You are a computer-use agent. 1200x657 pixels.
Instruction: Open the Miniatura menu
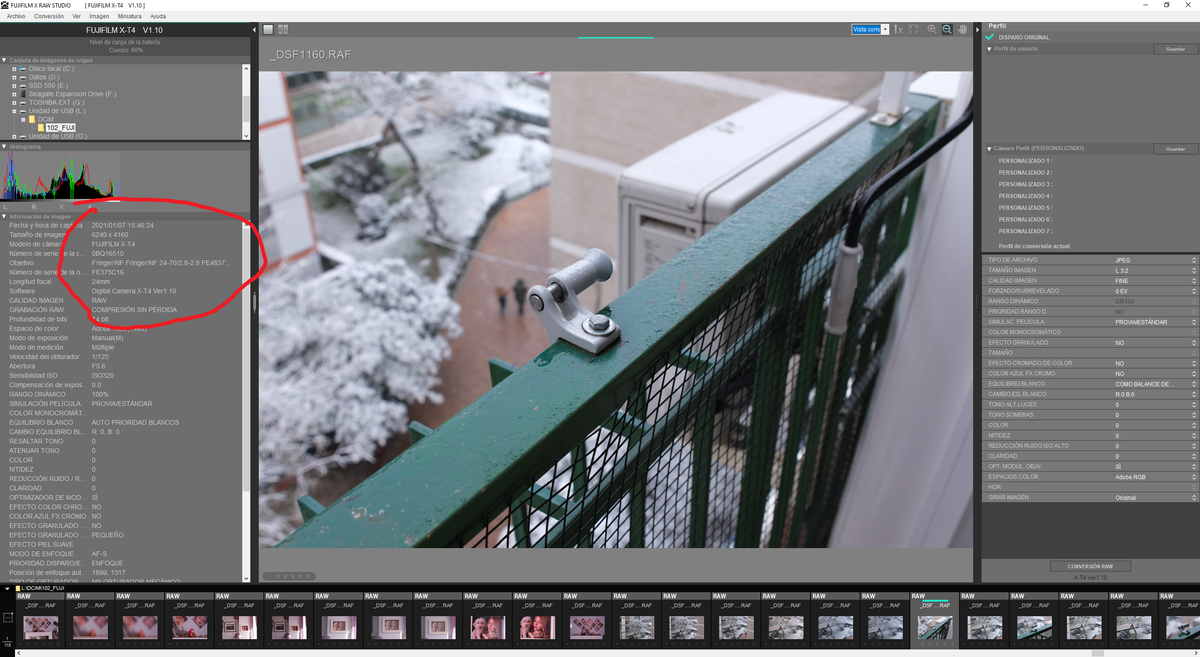[129, 16]
